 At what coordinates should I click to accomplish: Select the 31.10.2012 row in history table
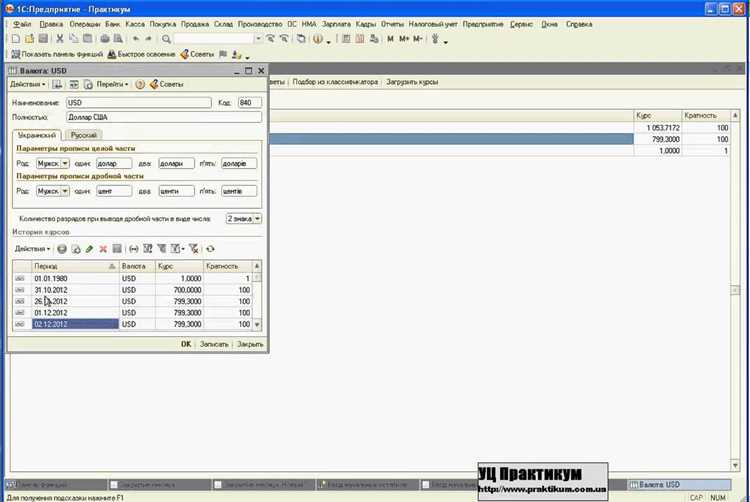(x=132, y=290)
